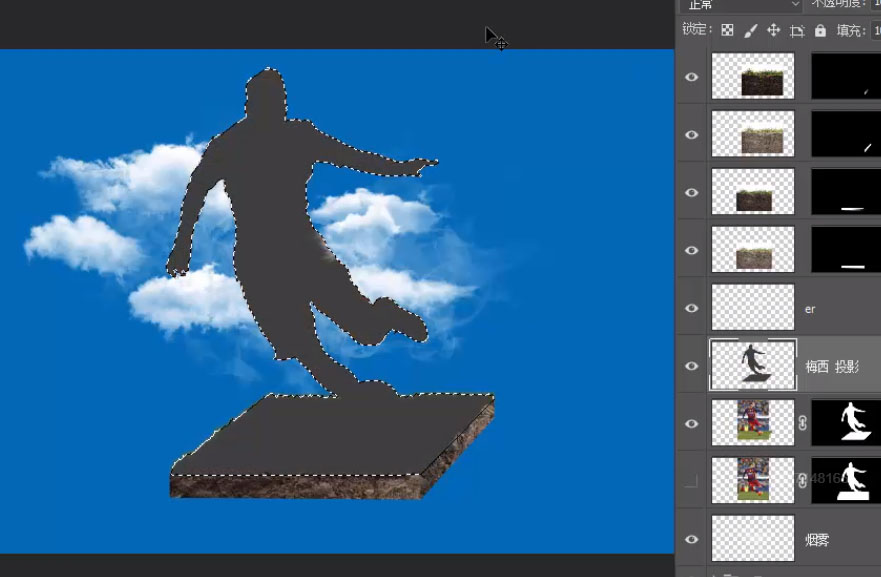Show the hidden Messi photo layer
Screen dimensions: 881x577
tap(692, 481)
